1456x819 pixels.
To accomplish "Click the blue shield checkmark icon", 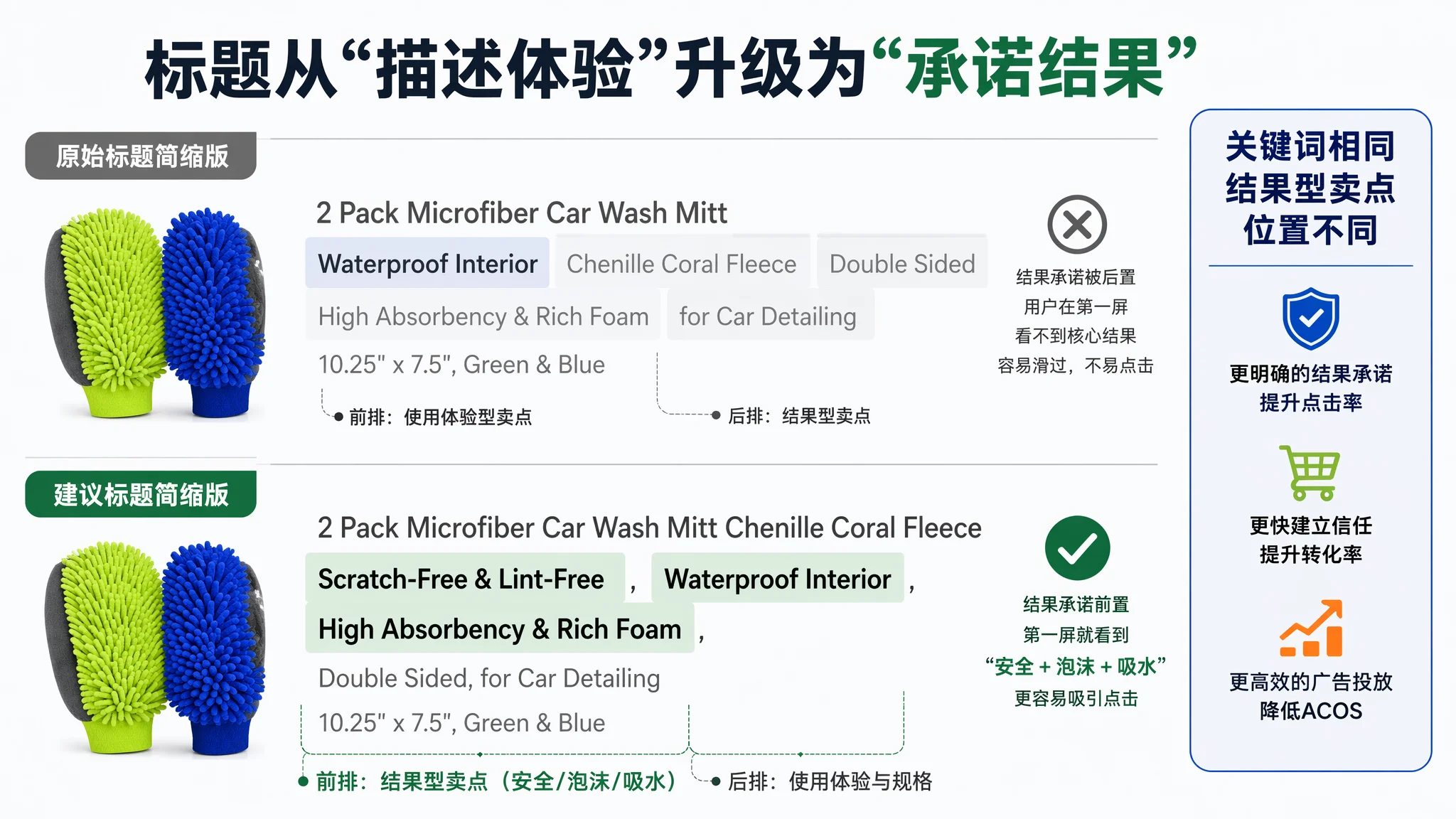I will tap(1310, 318).
